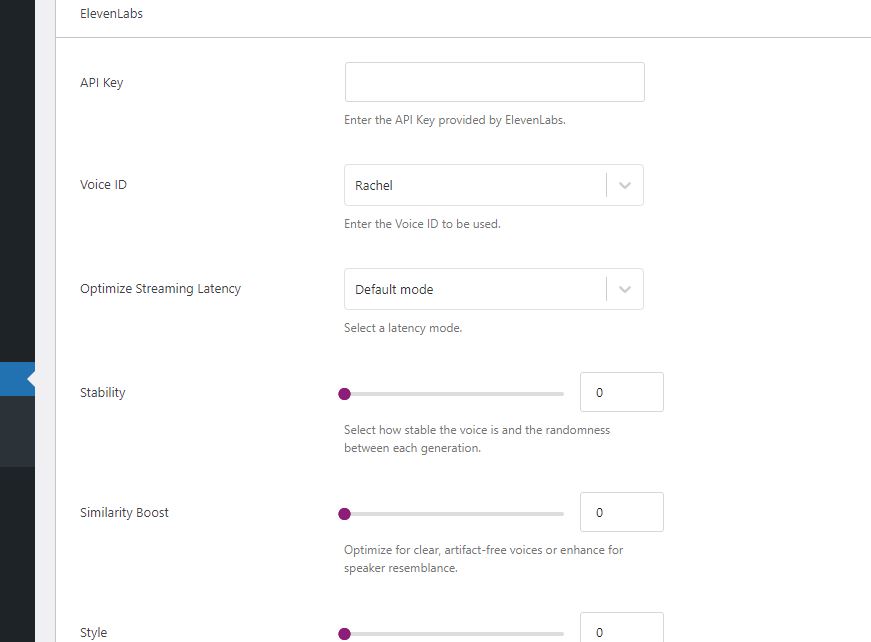The height and width of the screenshot is (642, 871).
Task: Click the Default mode dropdown arrow icon
Action: pos(624,289)
